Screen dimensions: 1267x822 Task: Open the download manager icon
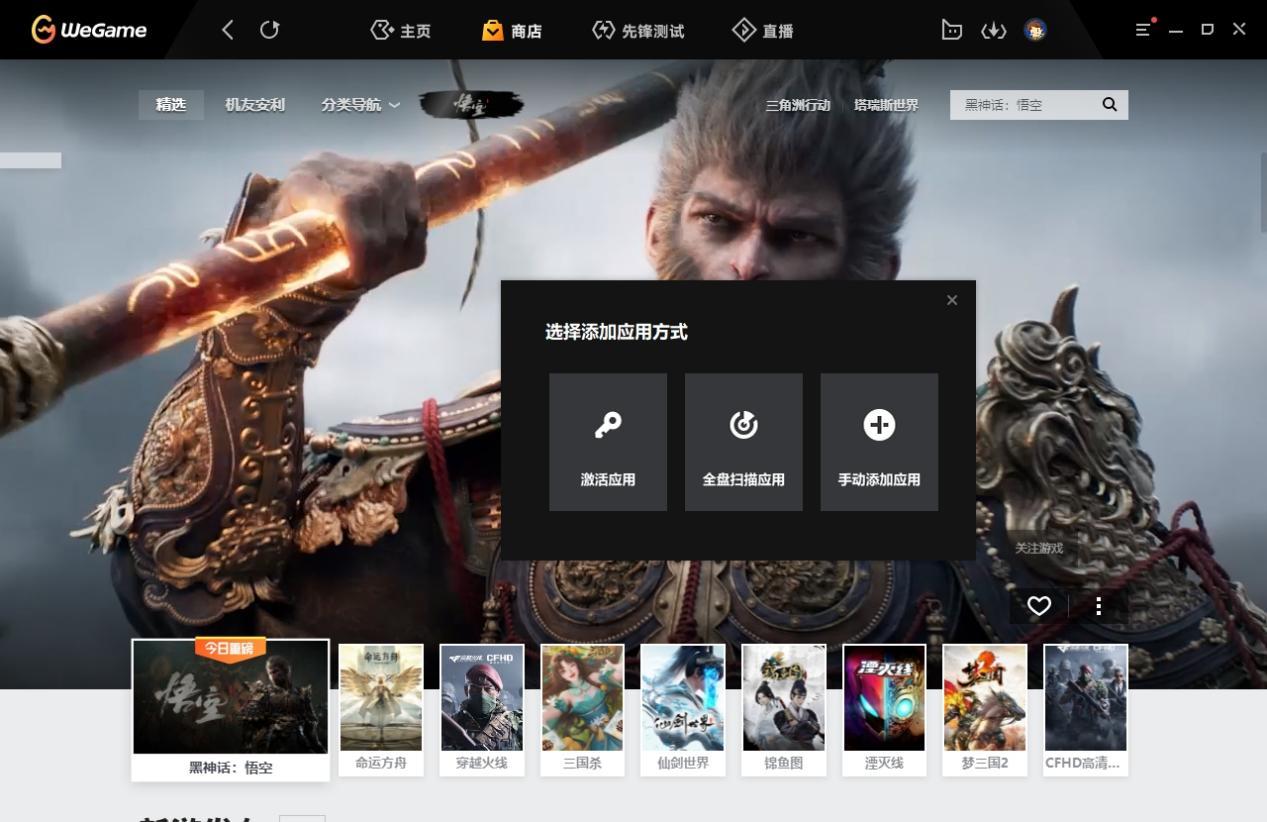(x=992, y=30)
